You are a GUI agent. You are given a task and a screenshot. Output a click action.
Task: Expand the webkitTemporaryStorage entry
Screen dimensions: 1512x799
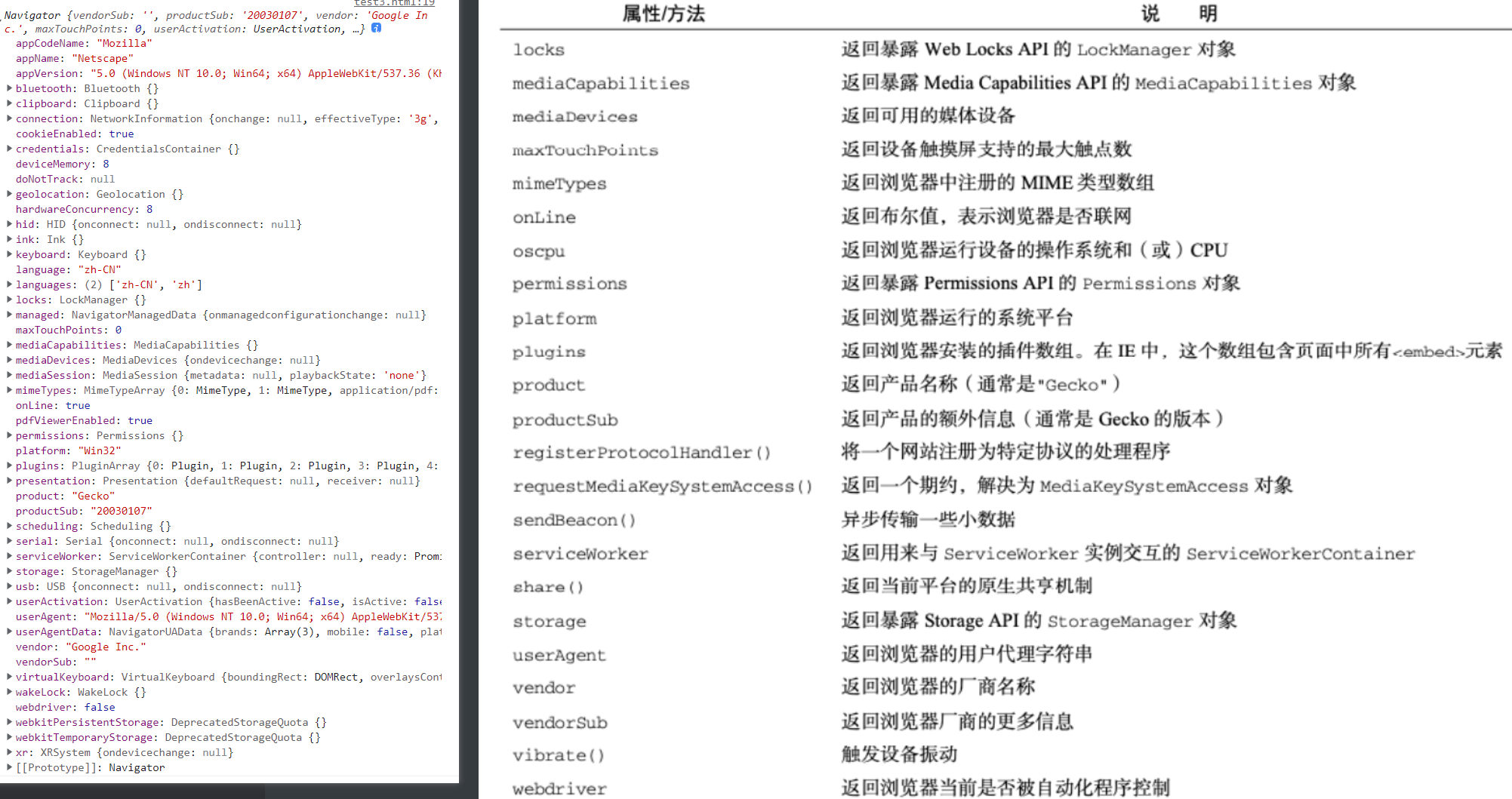9,737
